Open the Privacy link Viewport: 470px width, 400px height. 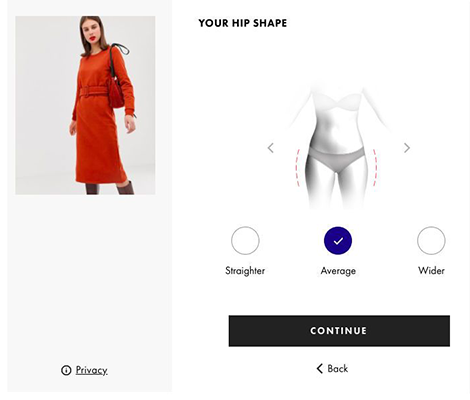91,370
